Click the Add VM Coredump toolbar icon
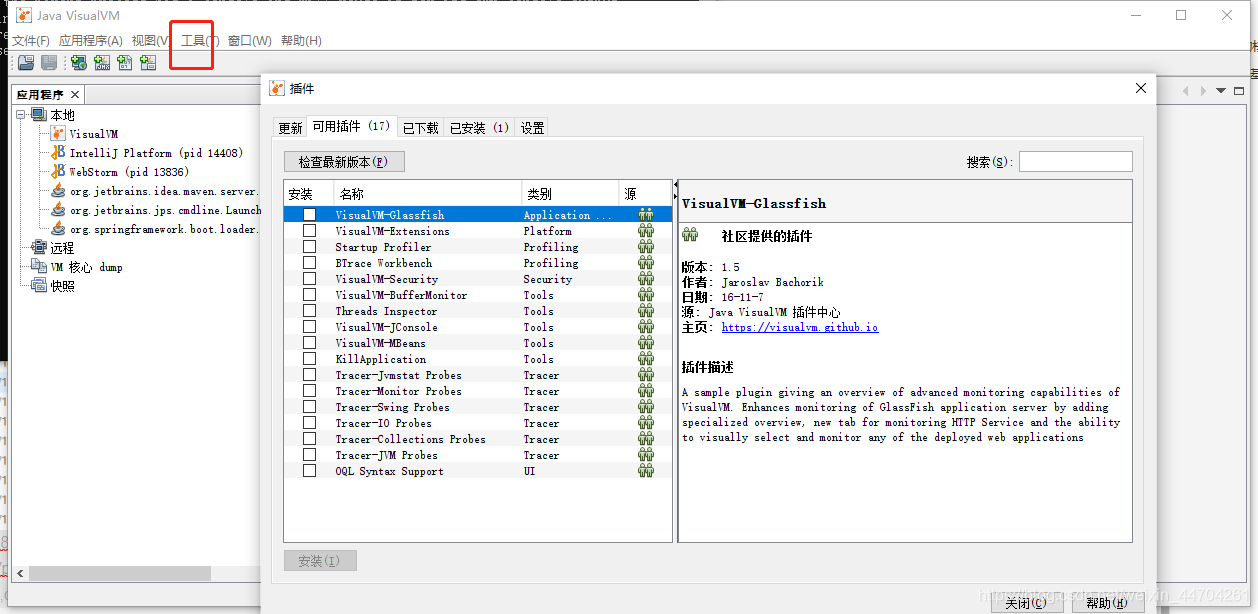Viewport: 1258px width, 614px height. pyautogui.click(x=125, y=63)
